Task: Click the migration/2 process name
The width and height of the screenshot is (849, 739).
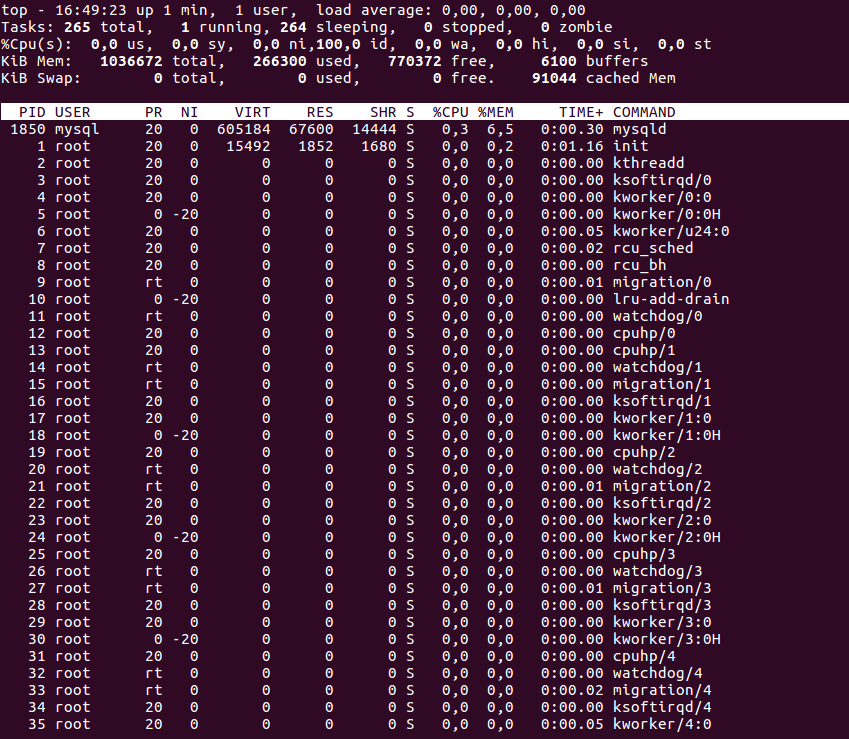Action: coord(662,486)
